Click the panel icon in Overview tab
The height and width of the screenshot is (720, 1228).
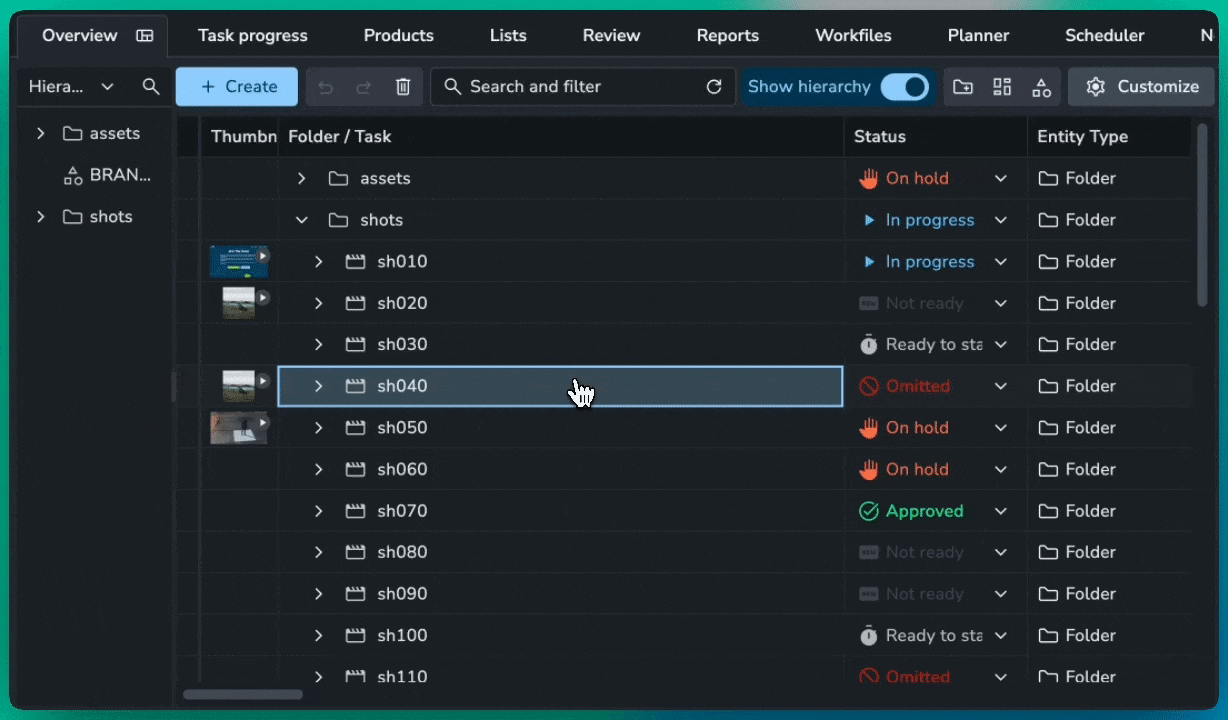coord(145,36)
